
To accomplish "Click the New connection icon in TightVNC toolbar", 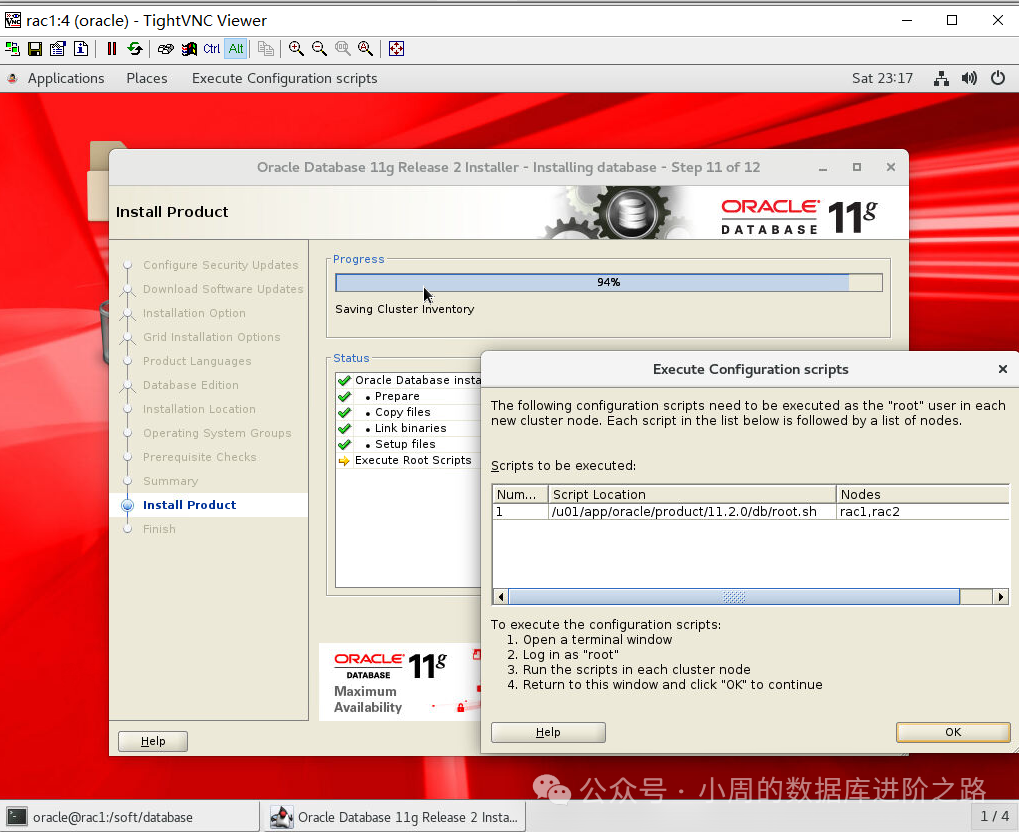I will [x=12, y=49].
